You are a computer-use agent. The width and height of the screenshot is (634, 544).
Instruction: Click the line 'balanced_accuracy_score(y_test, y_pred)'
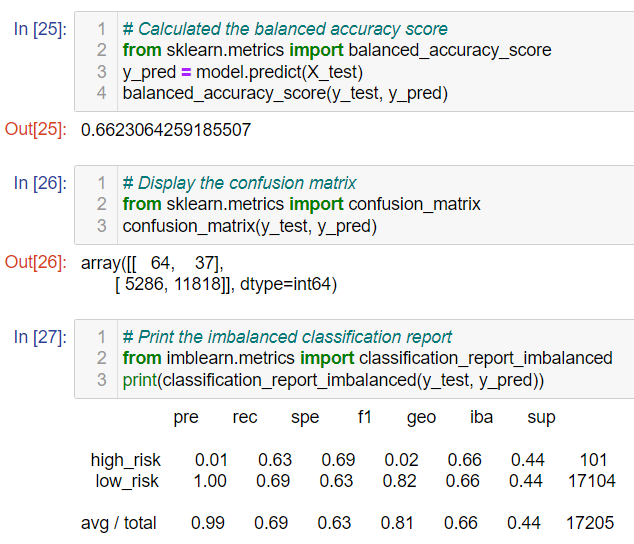coord(285,93)
